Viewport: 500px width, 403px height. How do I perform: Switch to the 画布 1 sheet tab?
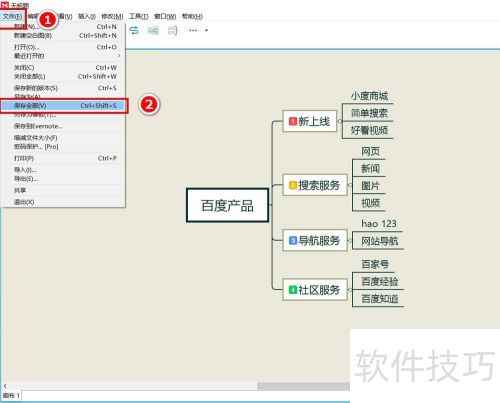point(11,396)
